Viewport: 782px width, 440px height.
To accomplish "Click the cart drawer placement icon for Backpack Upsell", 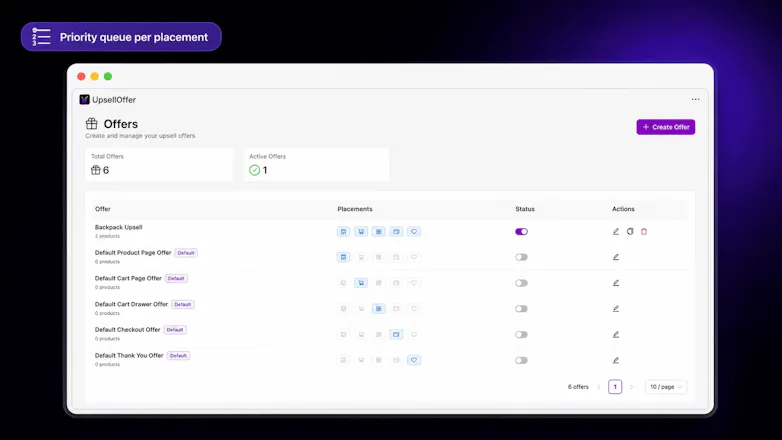I will pyautogui.click(x=379, y=231).
